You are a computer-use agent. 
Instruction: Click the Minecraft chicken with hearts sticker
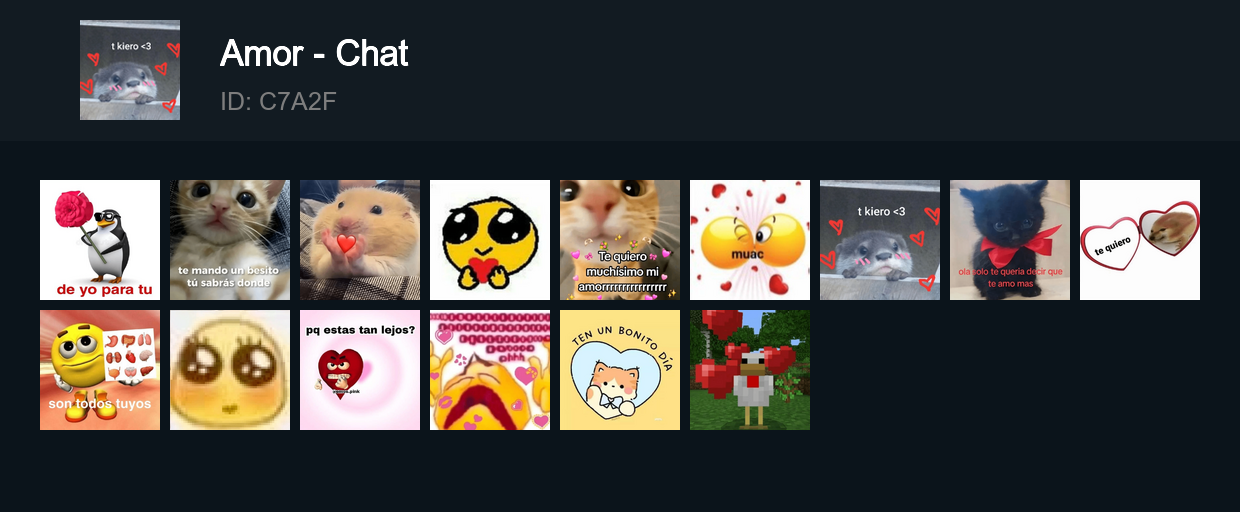coord(750,370)
